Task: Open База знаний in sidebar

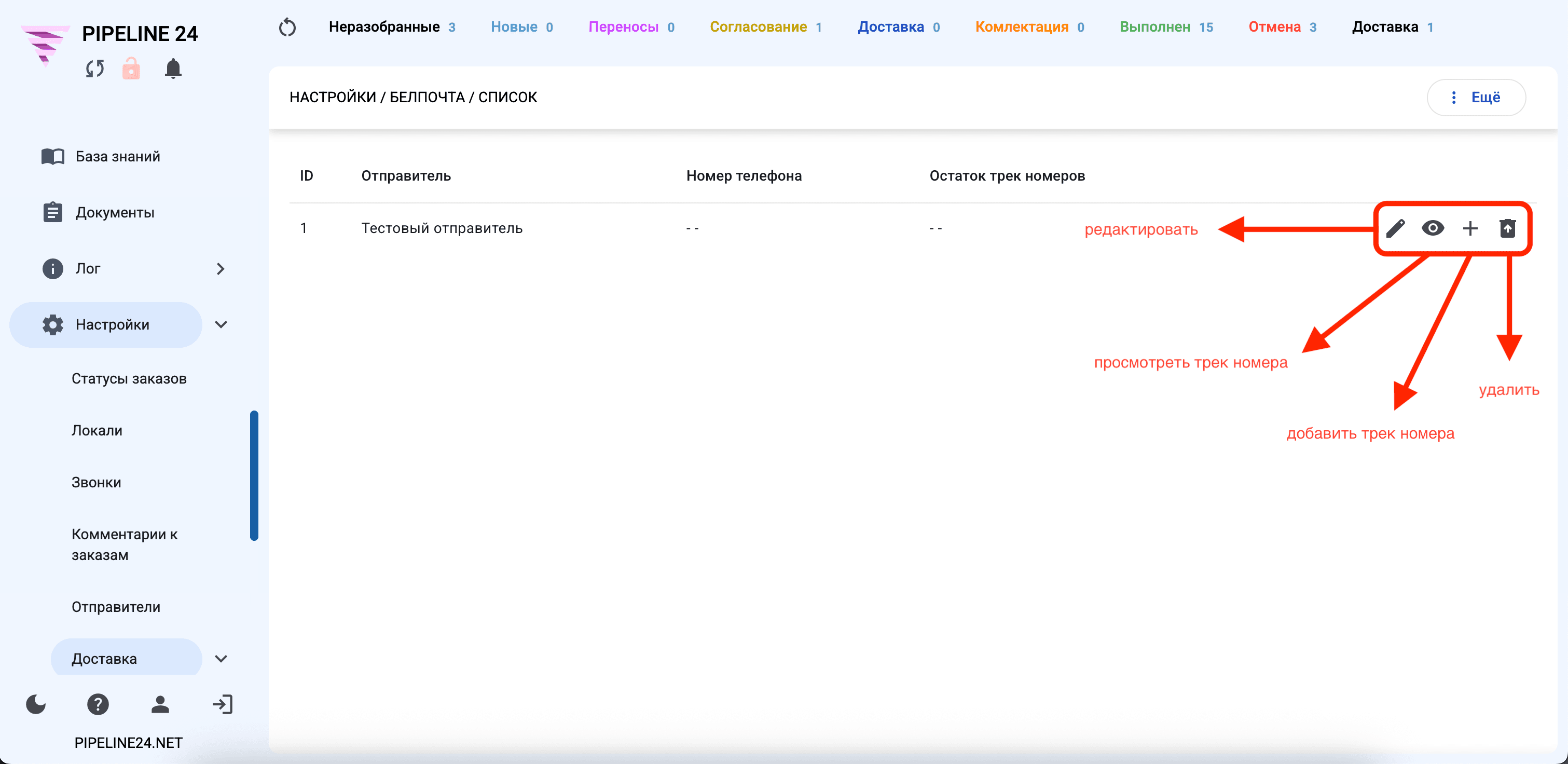Action: click(x=101, y=156)
